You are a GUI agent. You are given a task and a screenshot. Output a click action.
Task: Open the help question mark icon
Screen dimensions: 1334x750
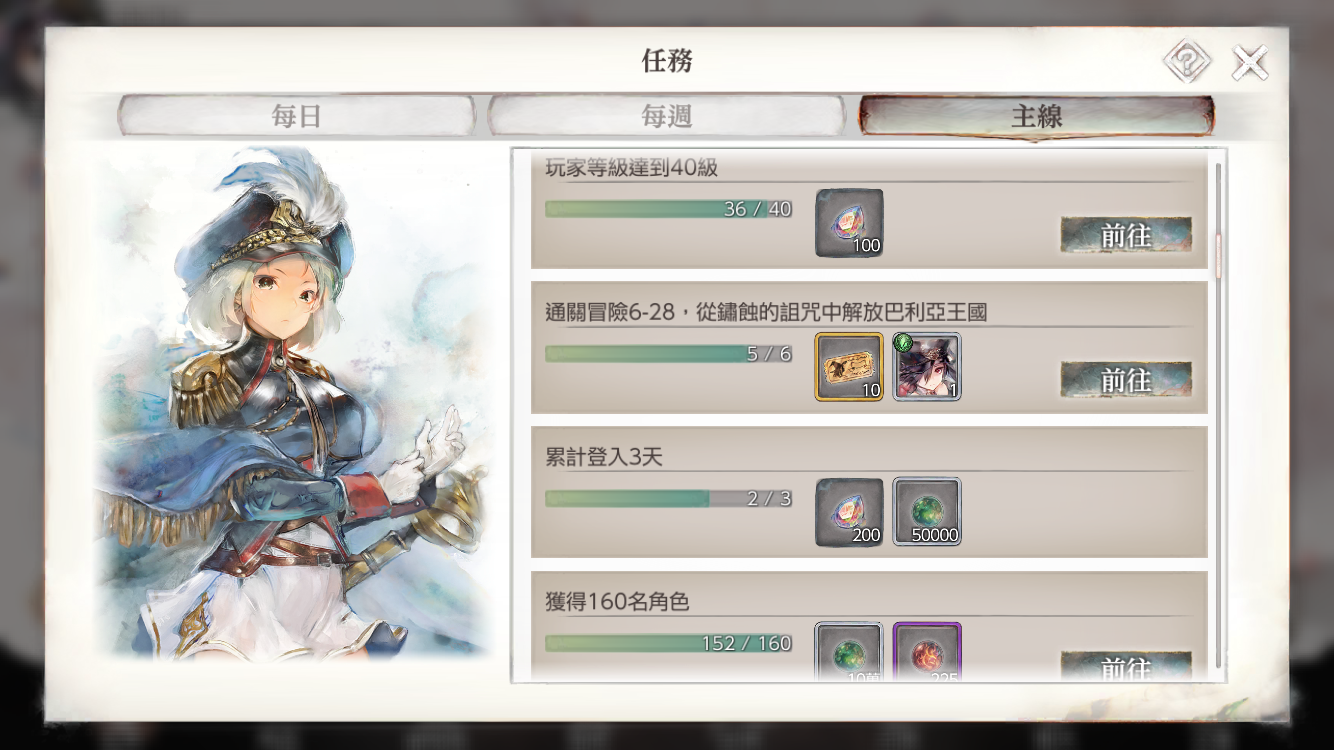pos(1187,63)
